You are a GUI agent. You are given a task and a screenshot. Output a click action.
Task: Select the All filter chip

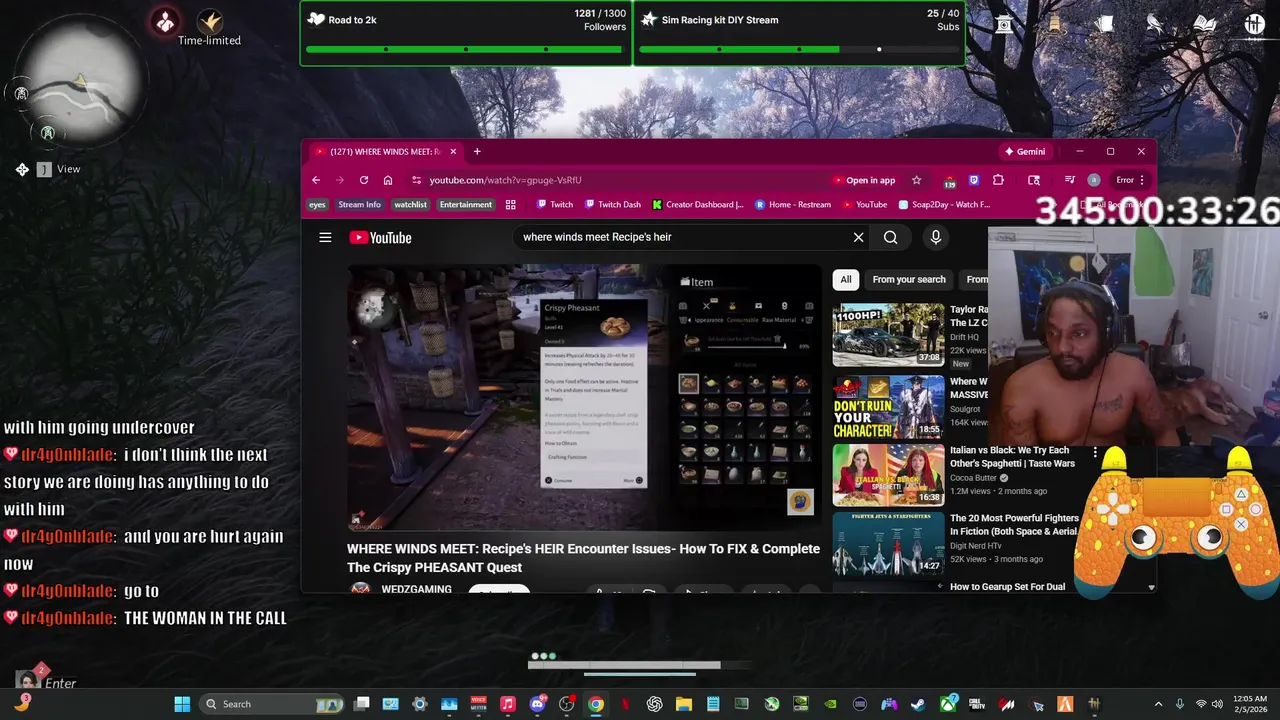pos(846,280)
